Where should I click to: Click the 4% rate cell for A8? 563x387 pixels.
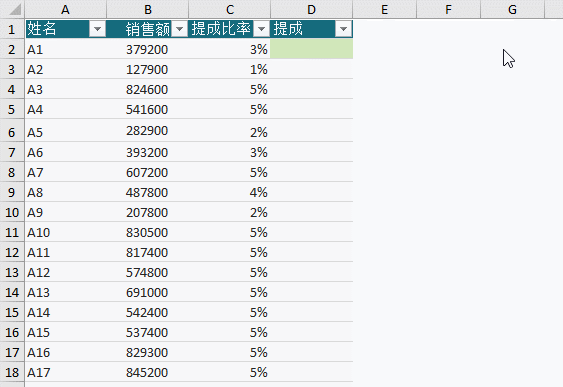pyautogui.click(x=229, y=192)
